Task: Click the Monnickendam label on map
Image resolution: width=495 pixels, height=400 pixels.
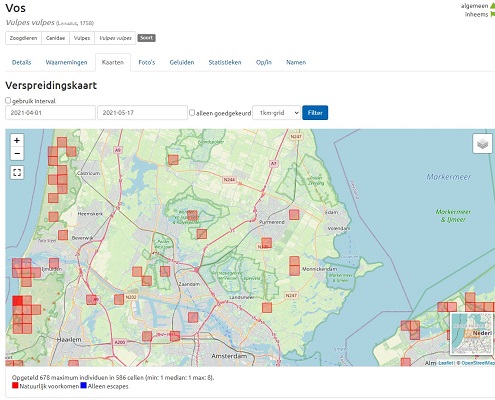Action: pyautogui.click(x=319, y=269)
